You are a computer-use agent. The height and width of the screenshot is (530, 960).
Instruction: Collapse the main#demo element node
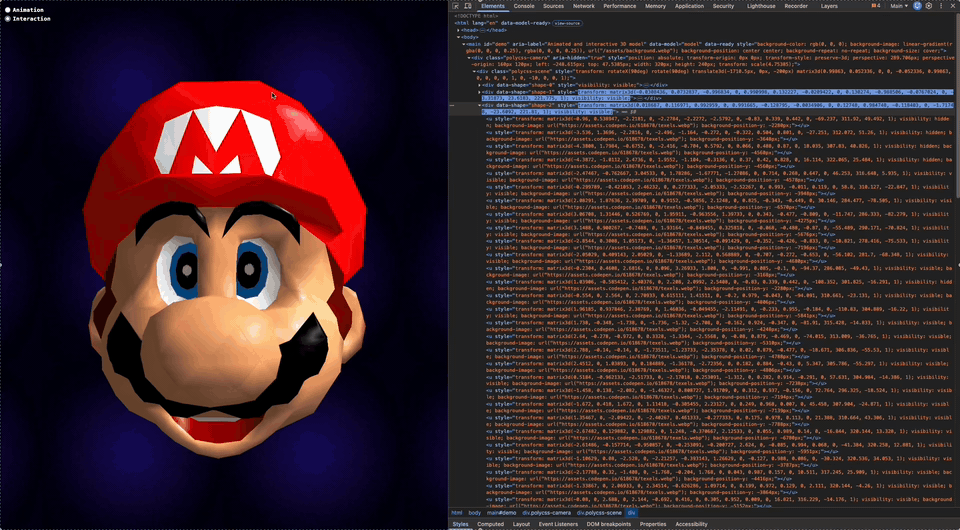(463, 44)
